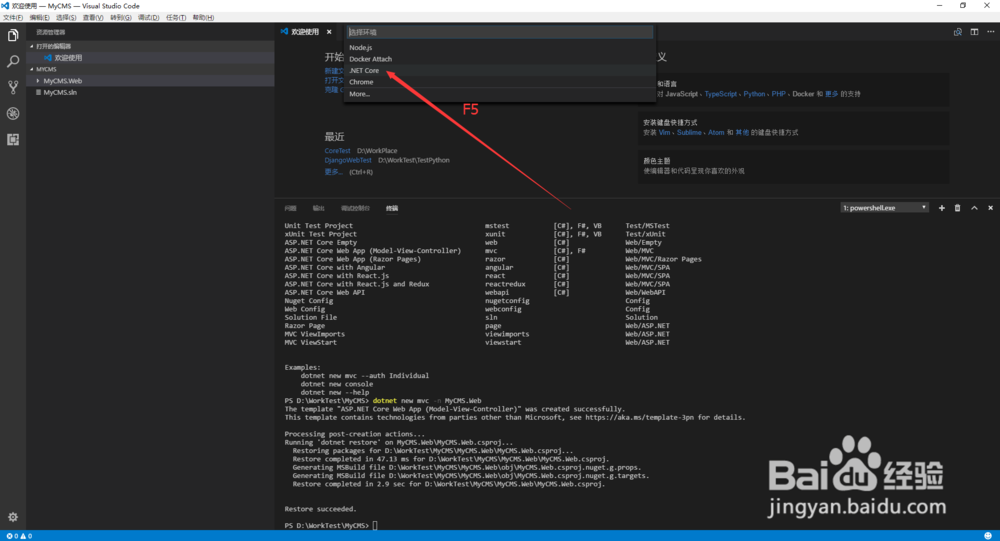Switch to the 输出 output panel tab
Image resolution: width=1000 pixels, height=541 pixels.
click(319, 209)
